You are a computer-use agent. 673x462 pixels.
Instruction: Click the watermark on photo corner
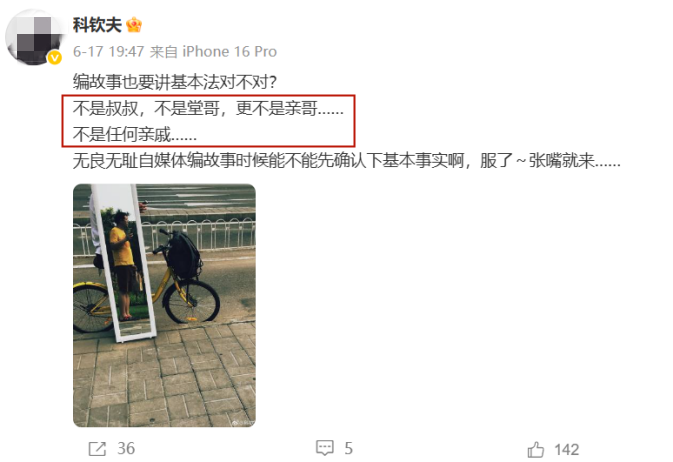pyautogui.click(x=241, y=423)
